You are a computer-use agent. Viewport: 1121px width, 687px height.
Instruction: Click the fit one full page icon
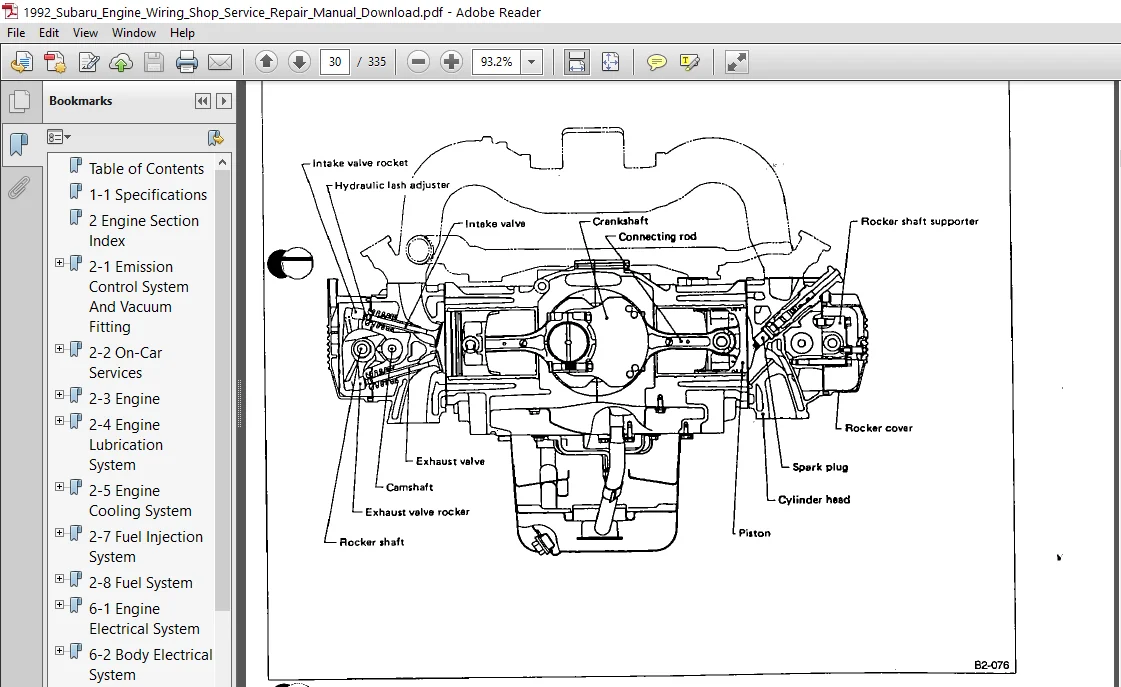(x=610, y=62)
